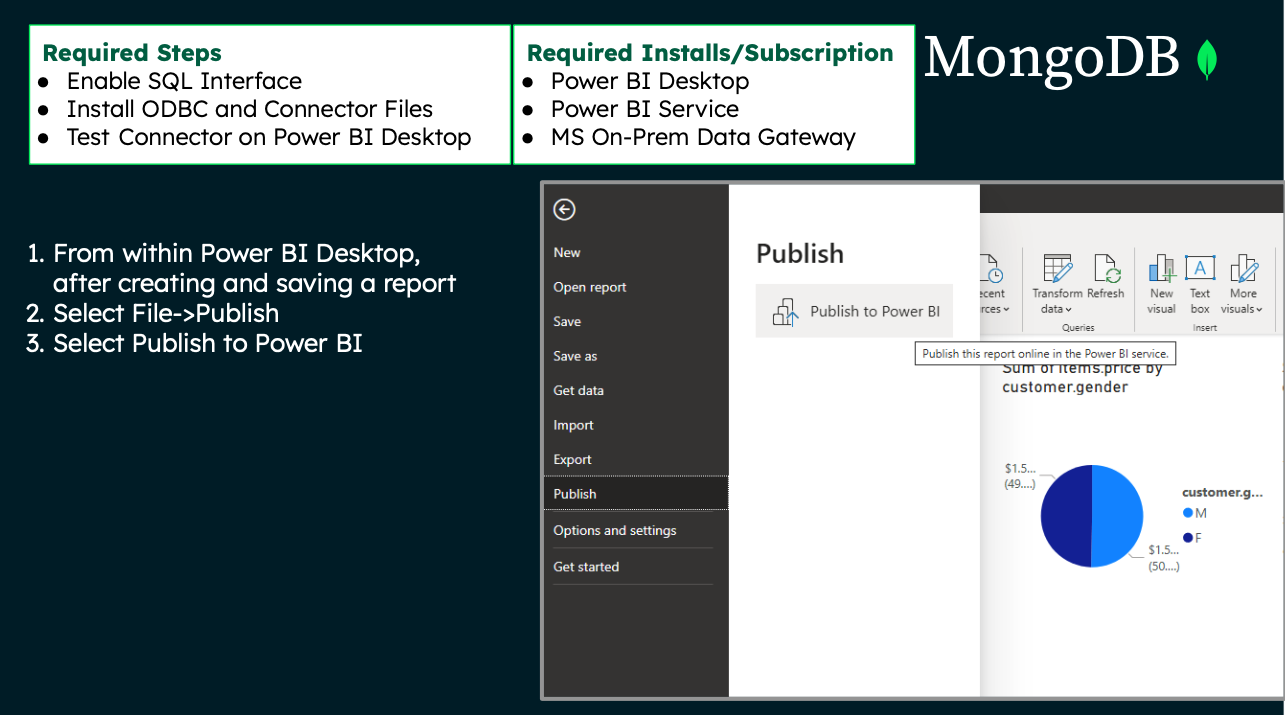Open Options and settings menu item
Viewport: 1285px width, 715px height.
click(x=615, y=530)
